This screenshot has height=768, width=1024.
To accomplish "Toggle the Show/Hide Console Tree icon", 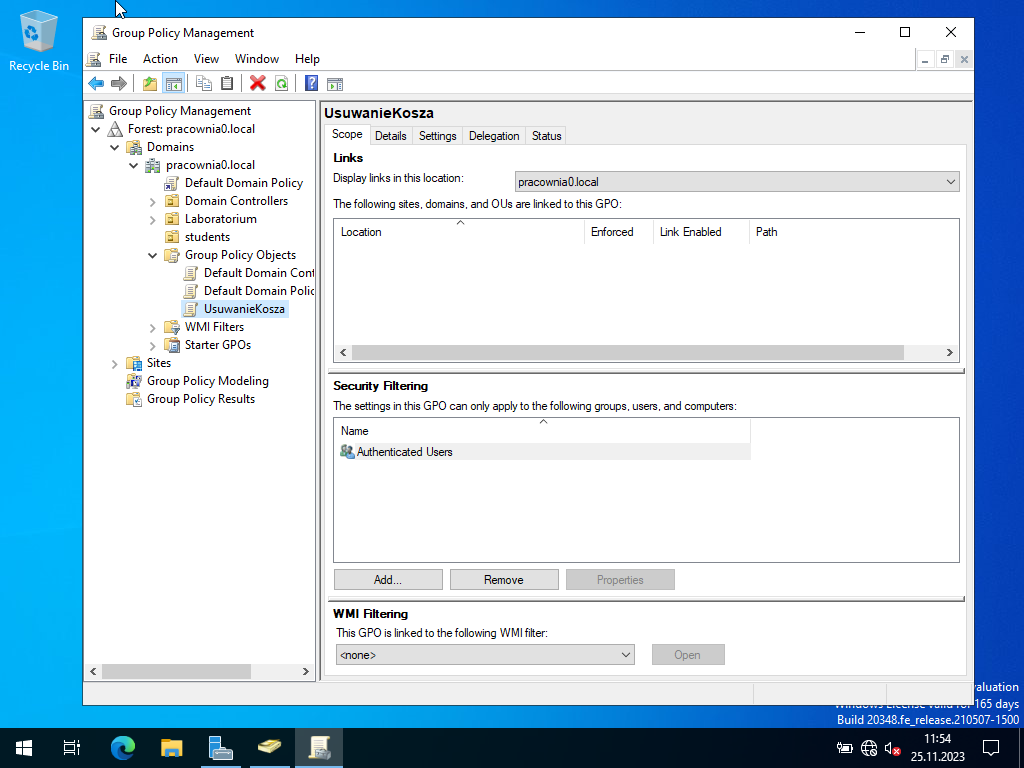I will 173,84.
